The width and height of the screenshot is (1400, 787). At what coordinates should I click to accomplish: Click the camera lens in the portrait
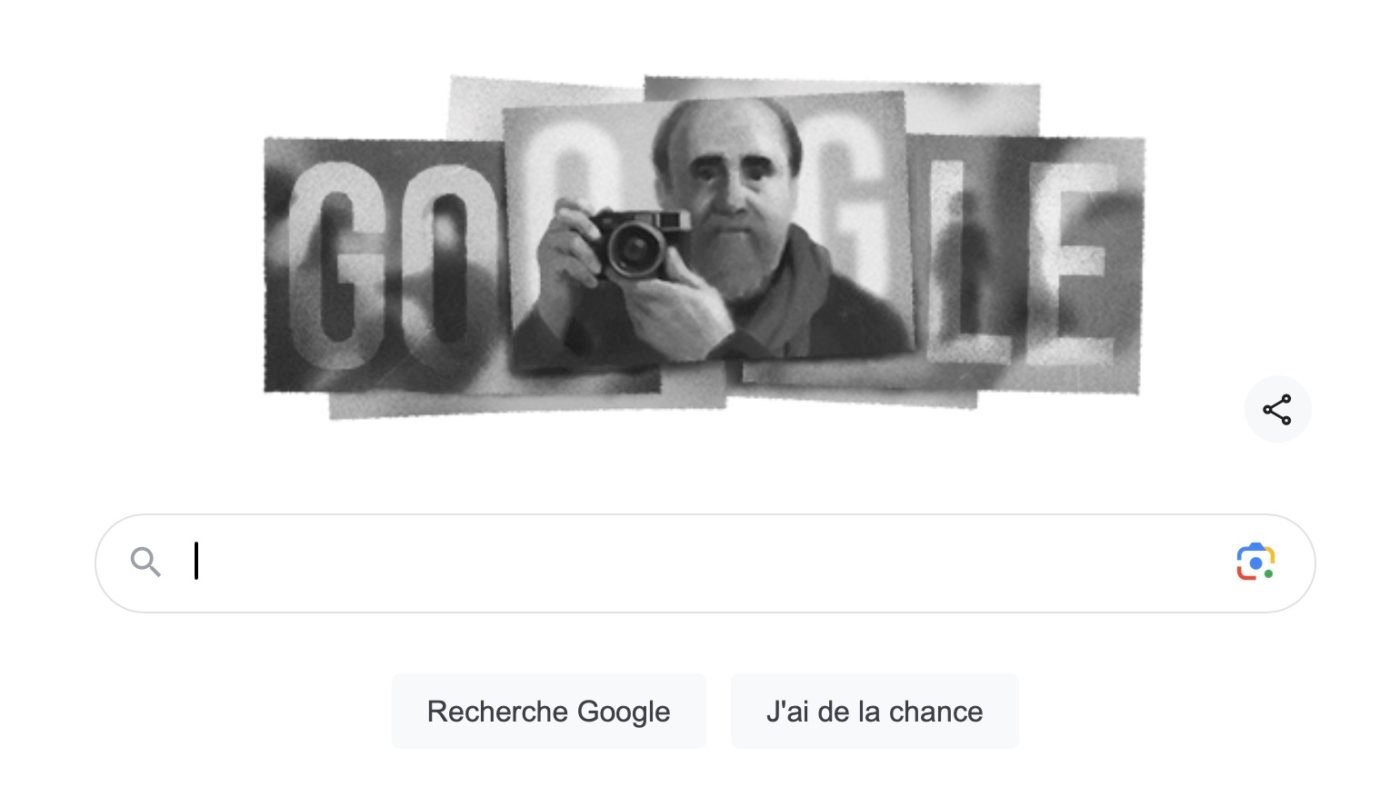[x=634, y=250]
